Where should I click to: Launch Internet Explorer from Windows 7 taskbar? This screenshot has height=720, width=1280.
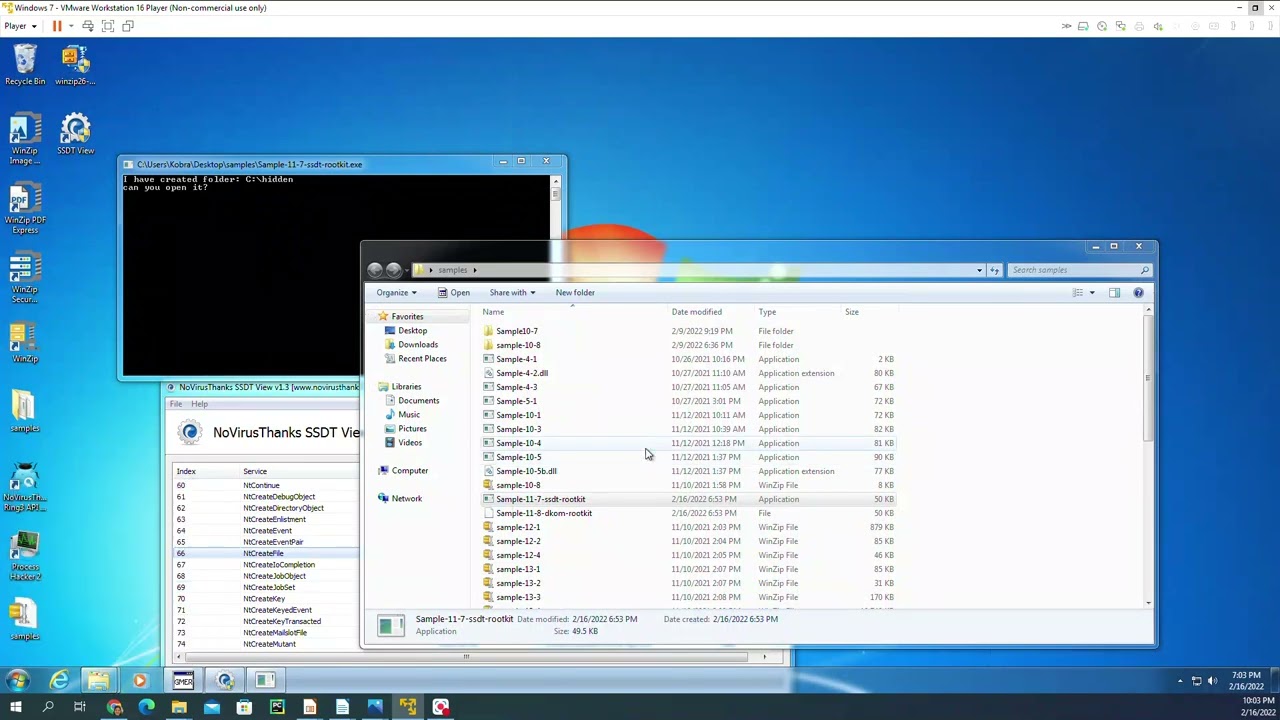[59, 681]
